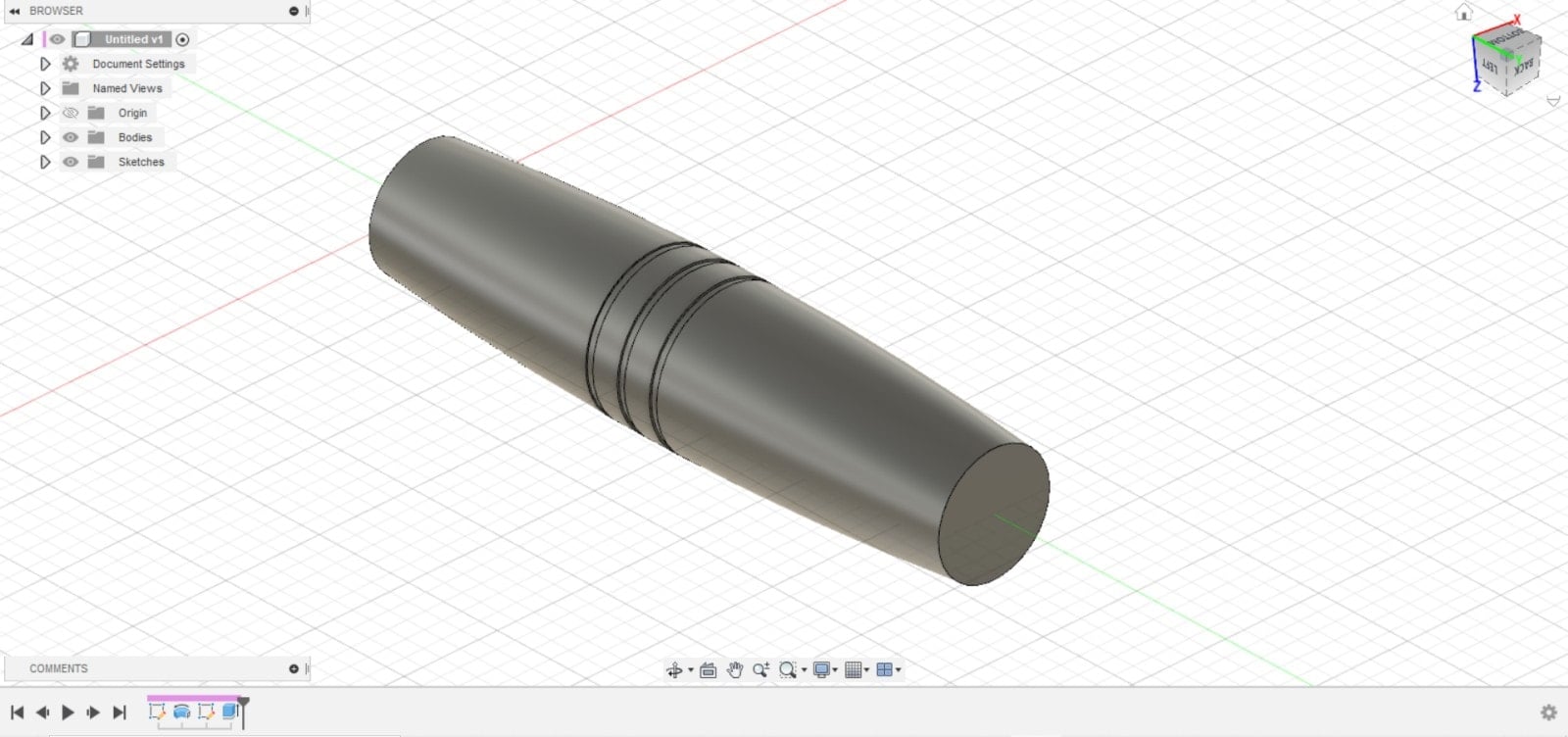
Task: Click the Display Settings monitor icon
Action: tap(822, 670)
